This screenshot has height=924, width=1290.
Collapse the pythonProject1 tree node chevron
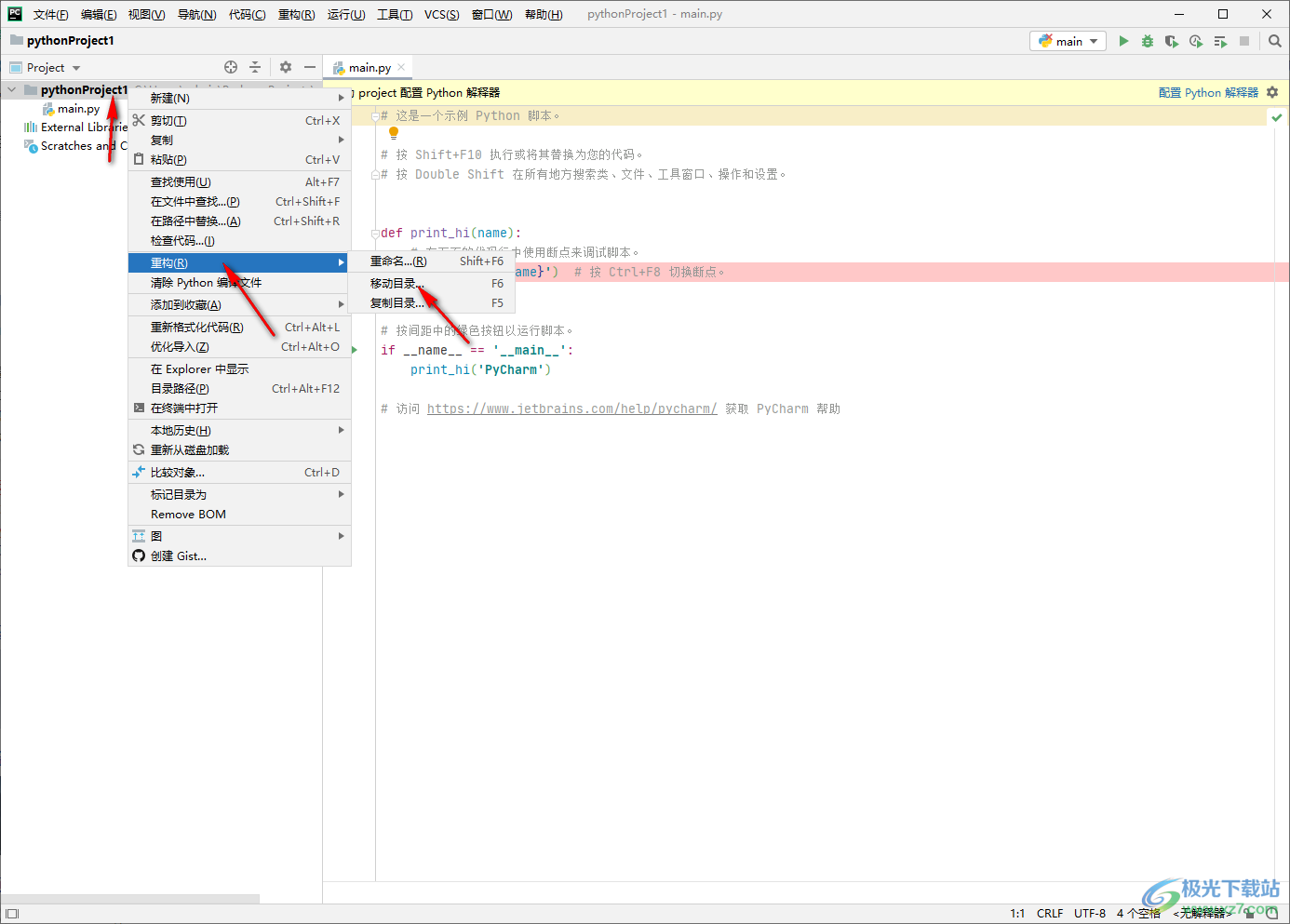(x=11, y=90)
